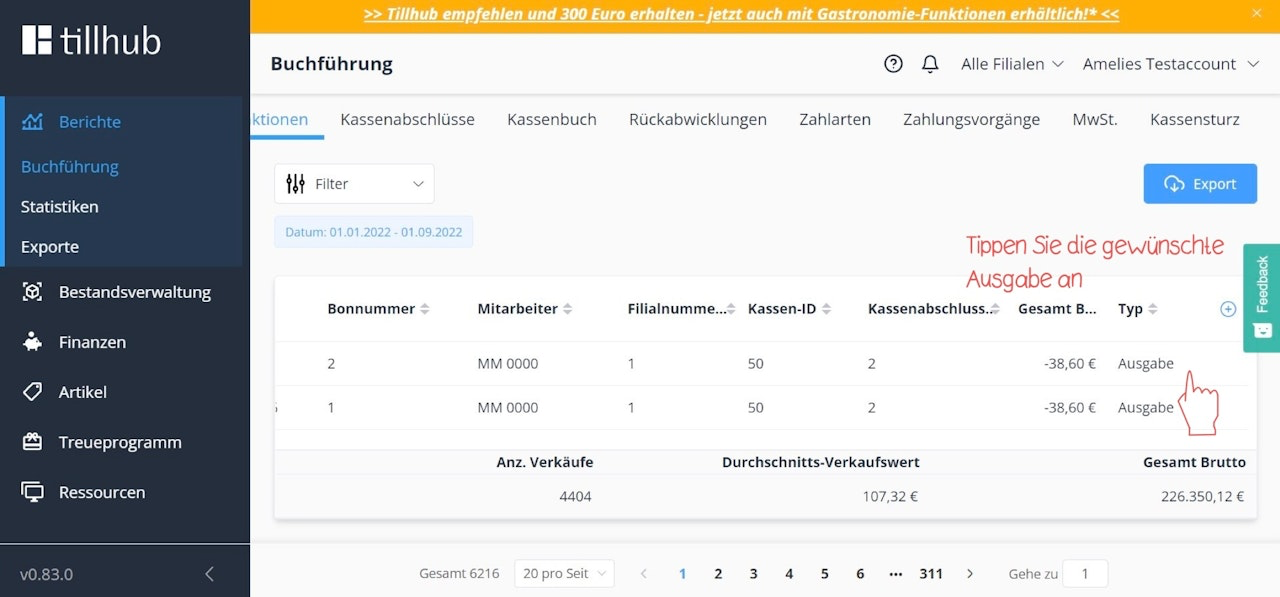Click the notifications bell icon
1280x597 pixels.
pyautogui.click(x=930, y=64)
